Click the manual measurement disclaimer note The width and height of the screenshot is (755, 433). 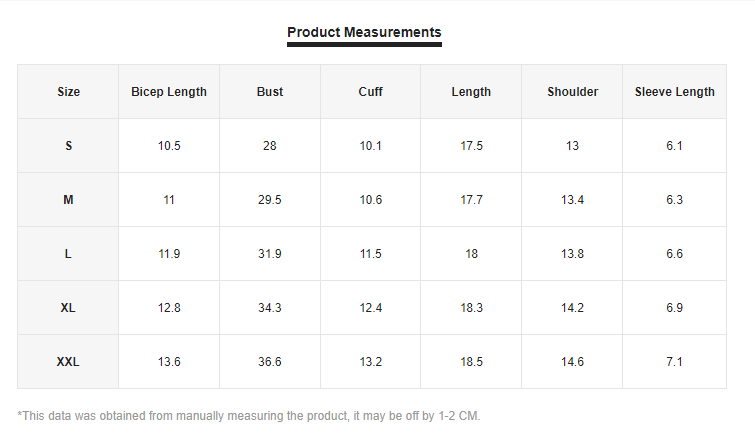tap(249, 415)
